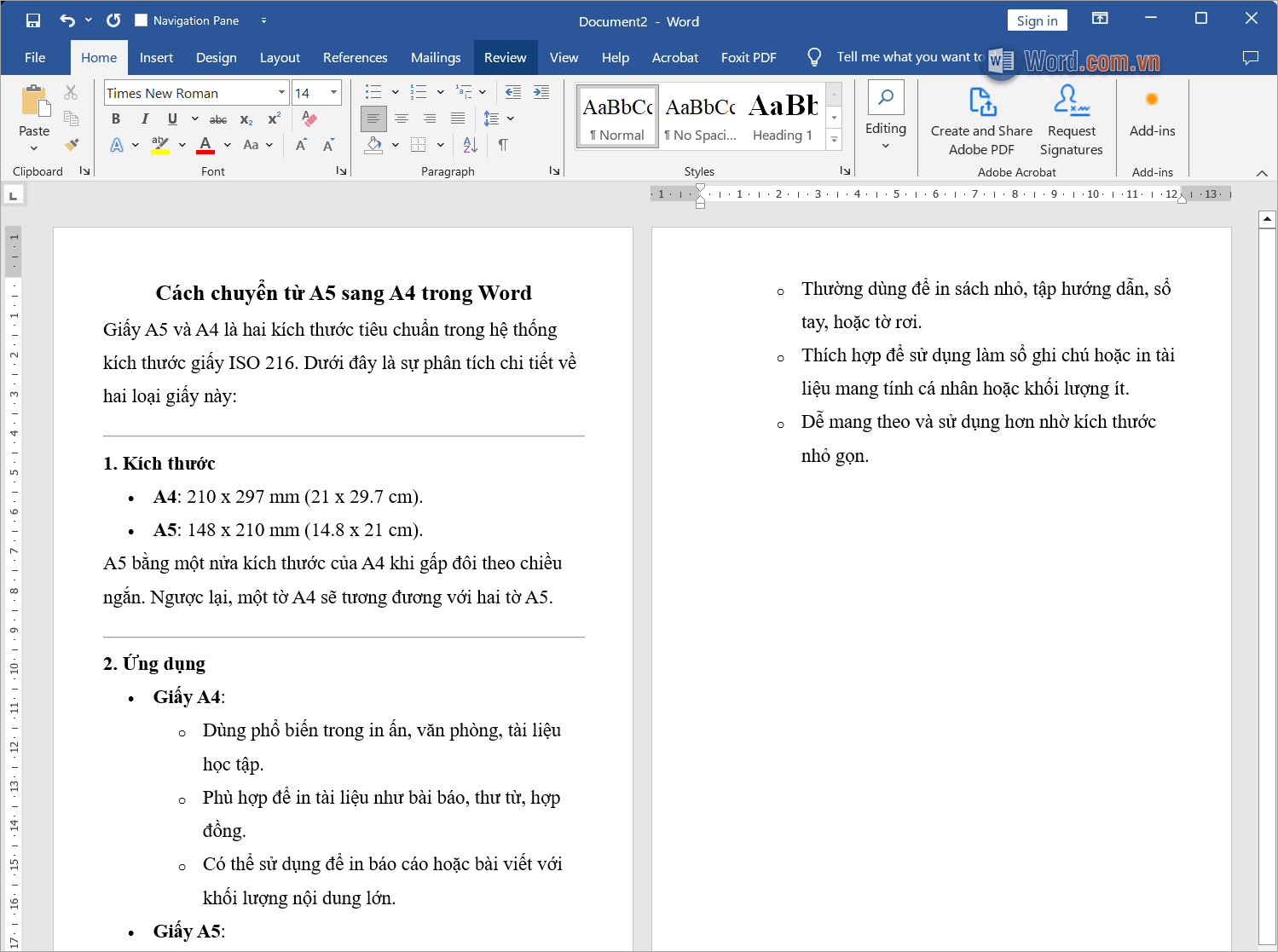Center the paragraph text
This screenshot has height=952, width=1278.
402,118
